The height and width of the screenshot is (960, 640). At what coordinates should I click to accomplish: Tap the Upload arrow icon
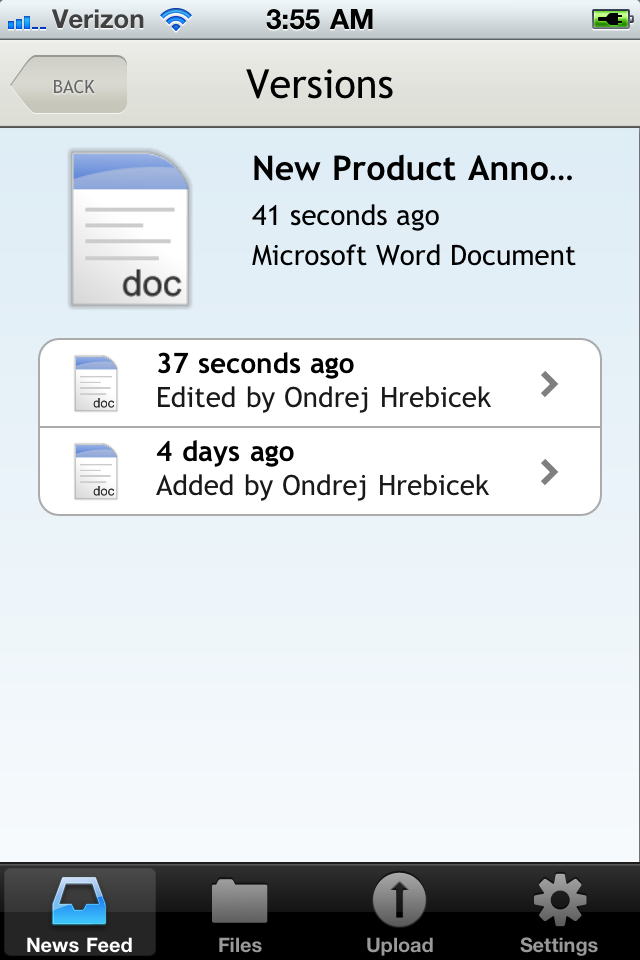tap(399, 903)
